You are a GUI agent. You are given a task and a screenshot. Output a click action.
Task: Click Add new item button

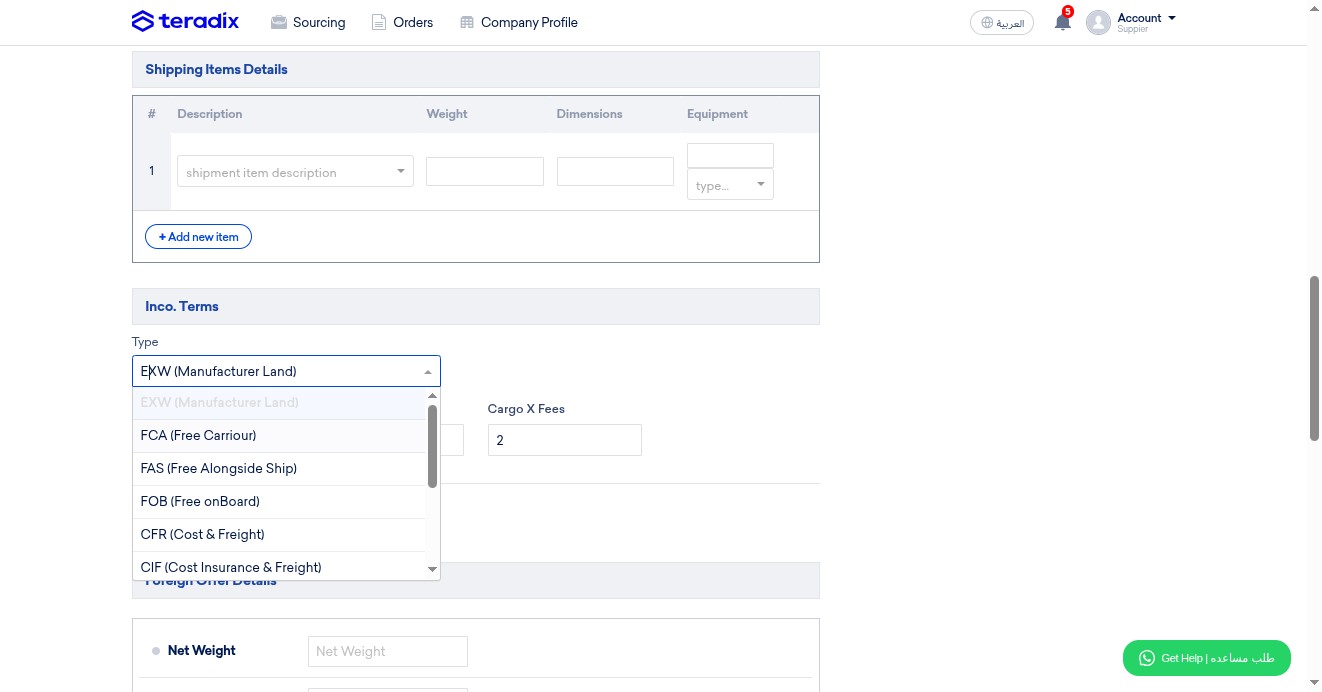tap(198, 237)
